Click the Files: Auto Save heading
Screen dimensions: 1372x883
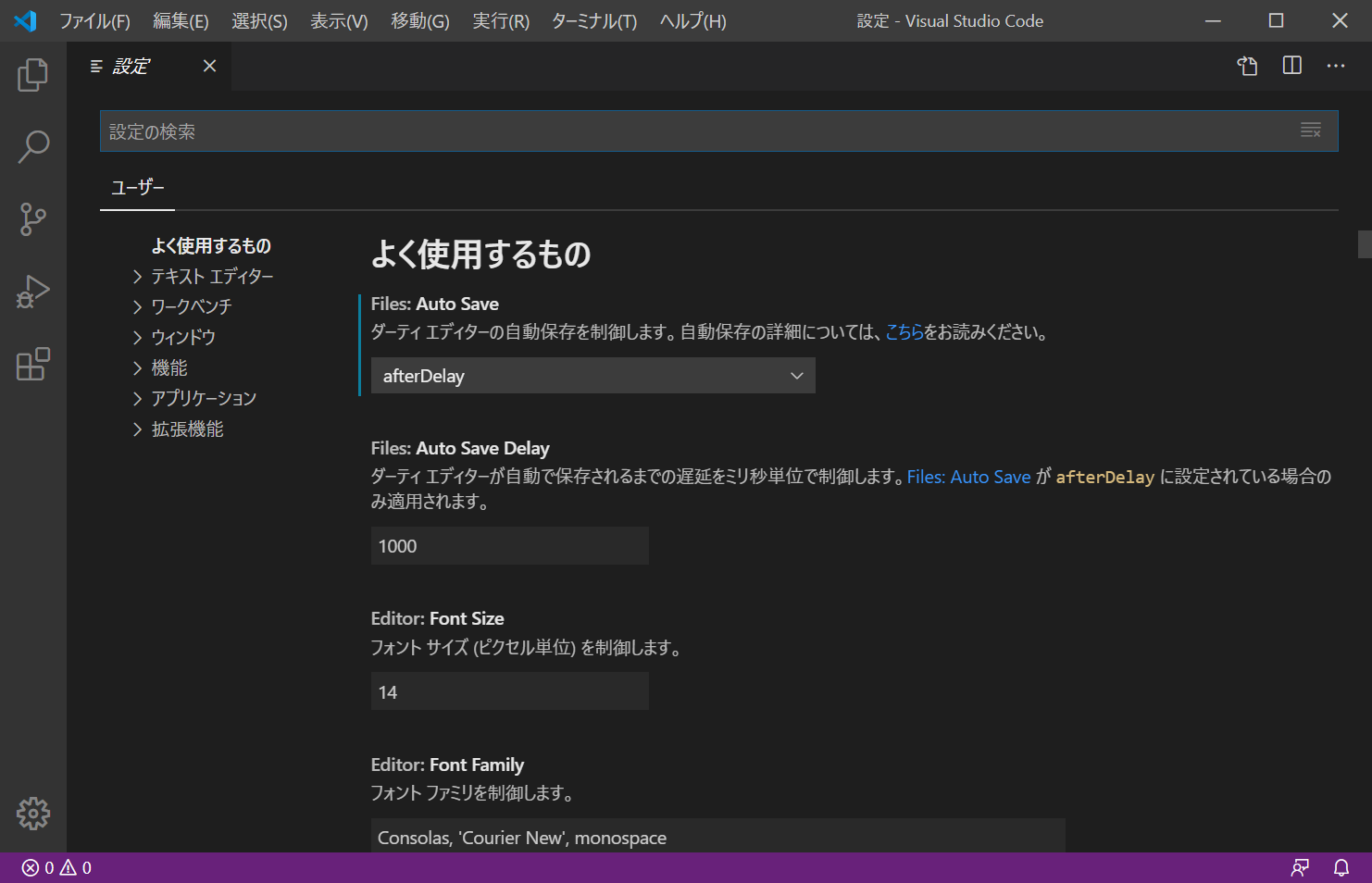pyautogui.click(x=435, y=304)
